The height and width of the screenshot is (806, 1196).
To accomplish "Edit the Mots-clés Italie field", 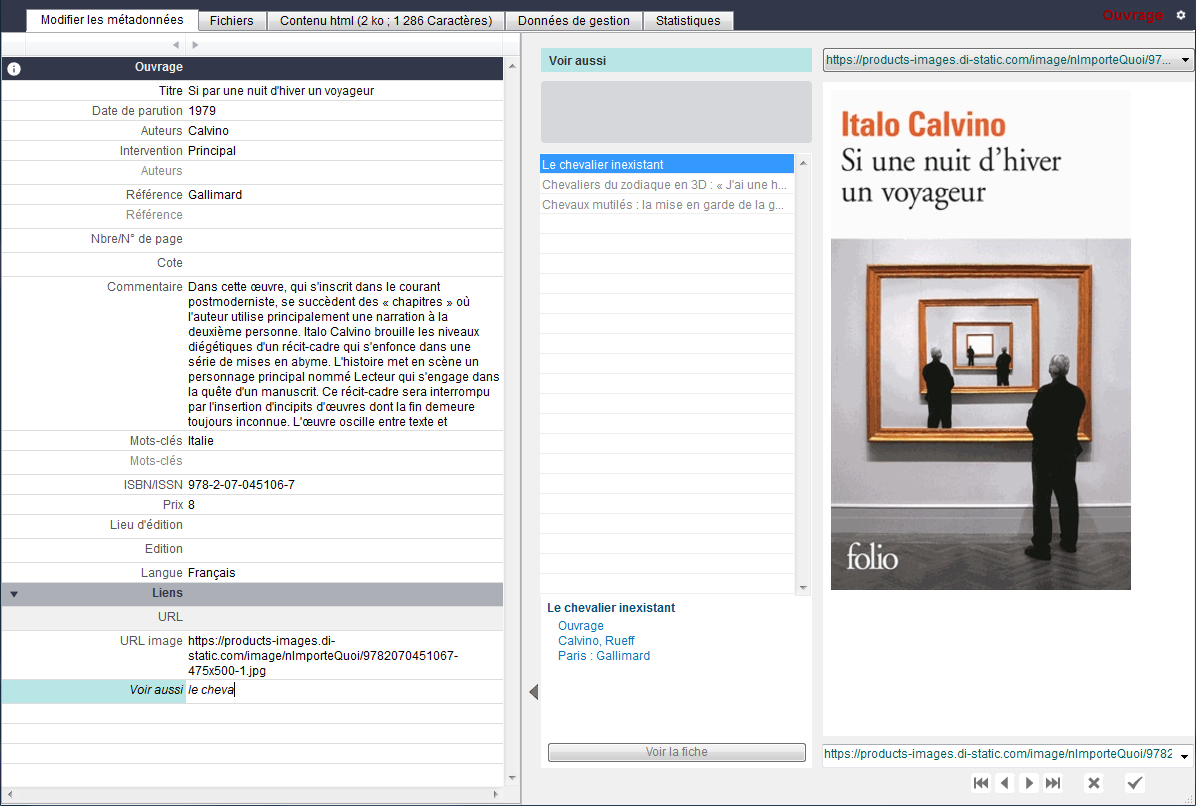I will pos(345,441).
